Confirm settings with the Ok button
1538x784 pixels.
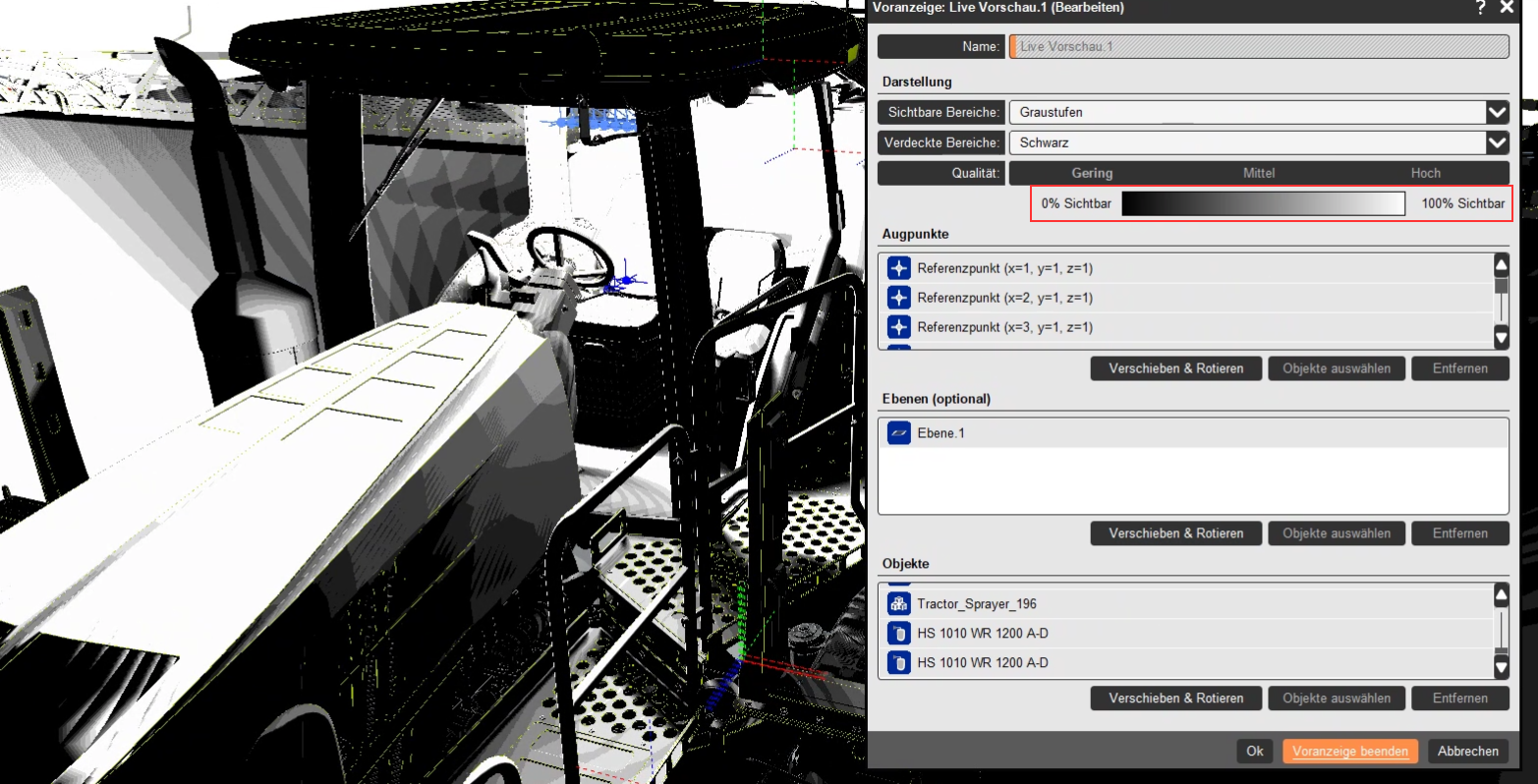[1254, 751]
